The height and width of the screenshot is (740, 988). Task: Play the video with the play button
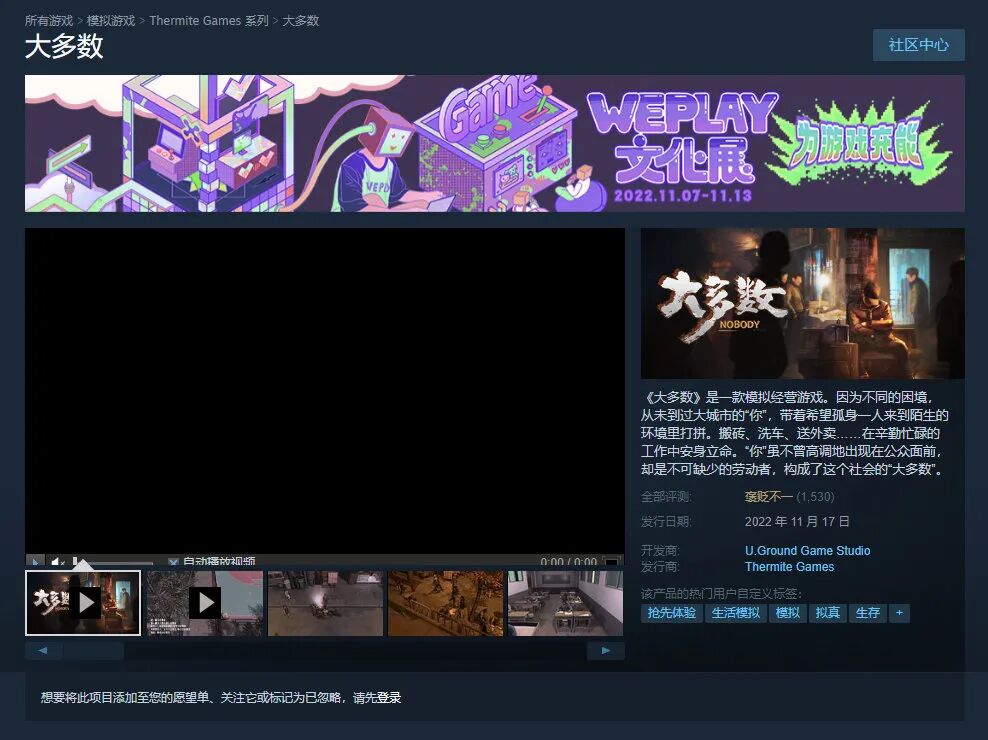(35, 561)
